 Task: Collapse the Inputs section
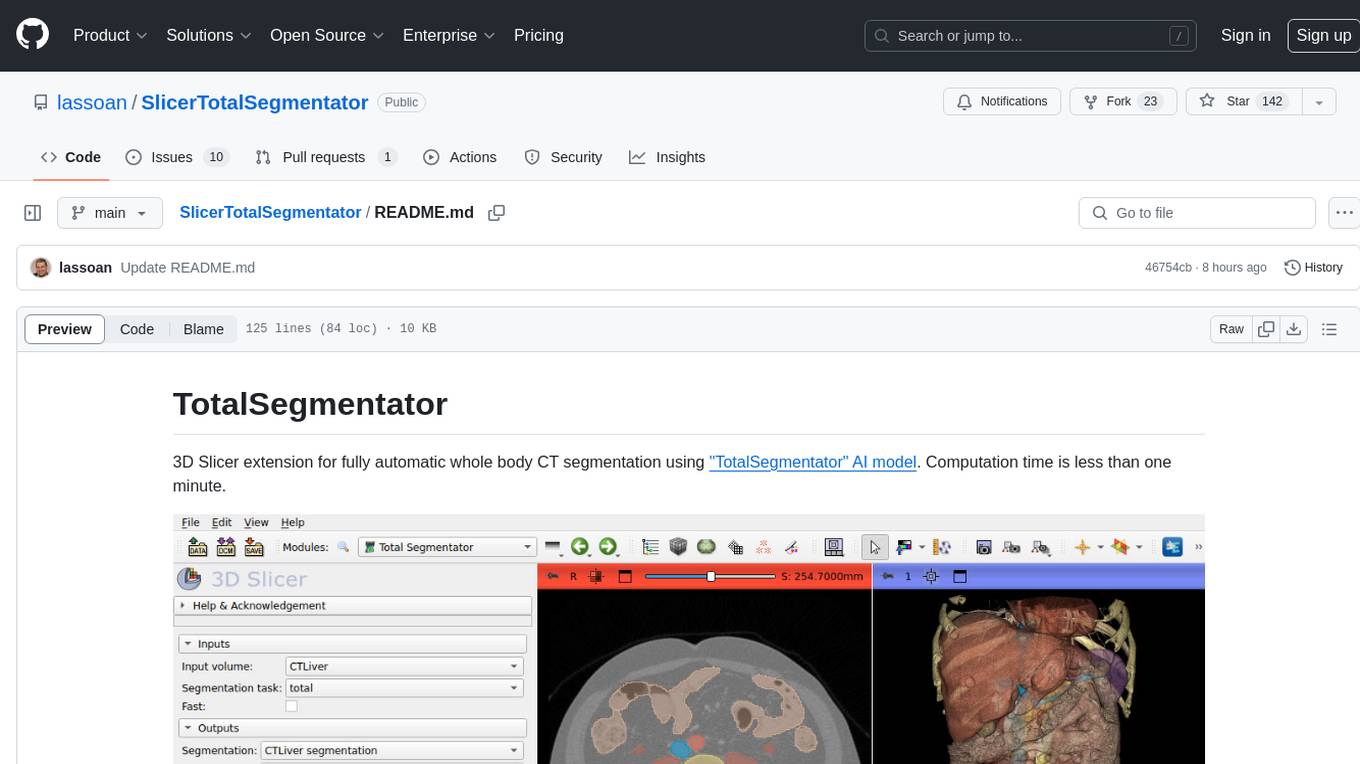[x=352, y=644]
